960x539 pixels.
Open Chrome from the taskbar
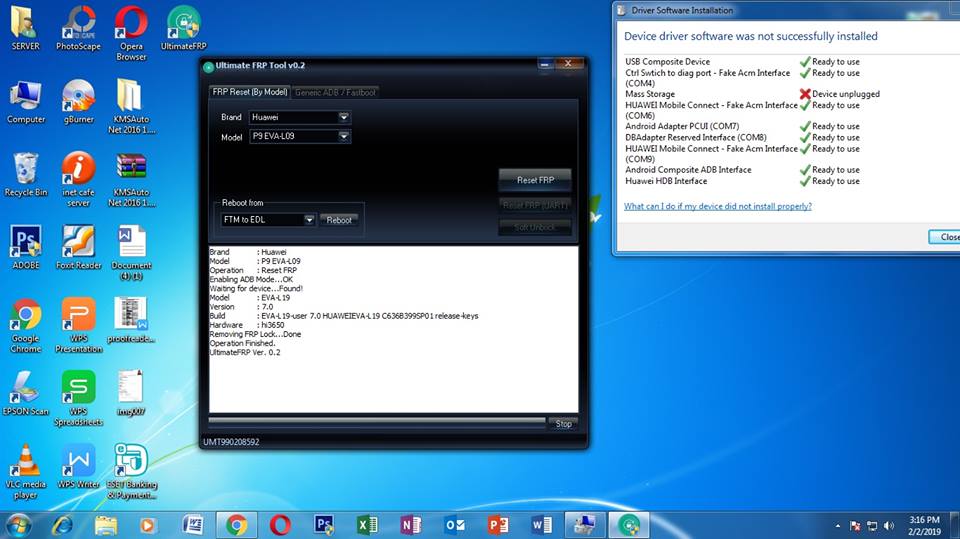pyautogui.click(x=236, y=526)
